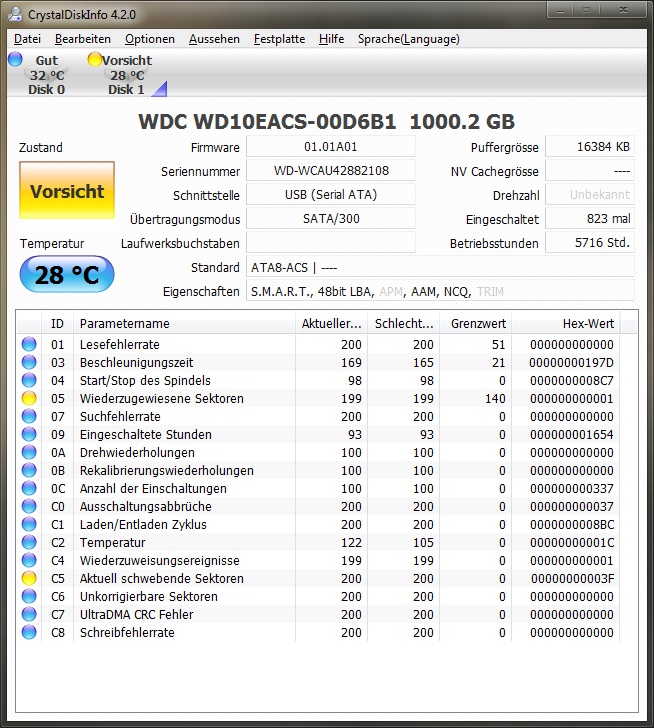Click status circle of Schreibfehlerrate row

[29, 632]
